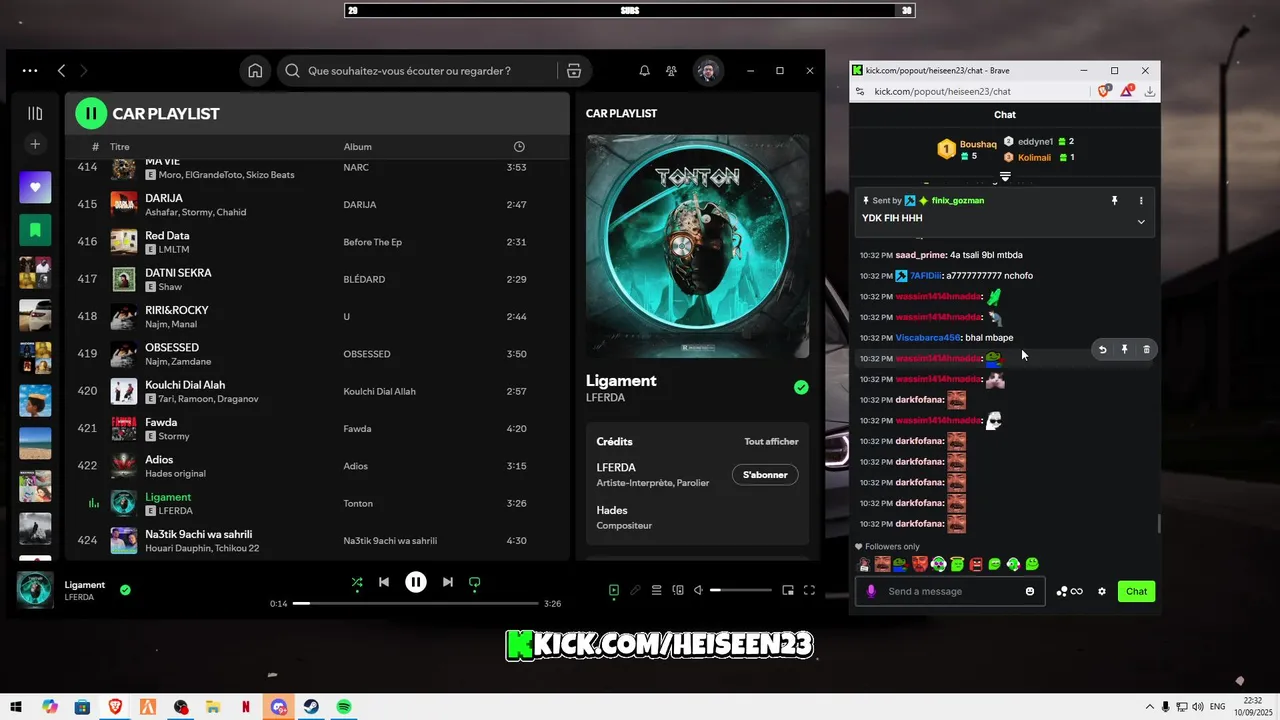This screenshot has width=1280, height=720.
Task: Toggle shuffle in the Spotify player
Action: pyautogui.click(x=357, y=582)
